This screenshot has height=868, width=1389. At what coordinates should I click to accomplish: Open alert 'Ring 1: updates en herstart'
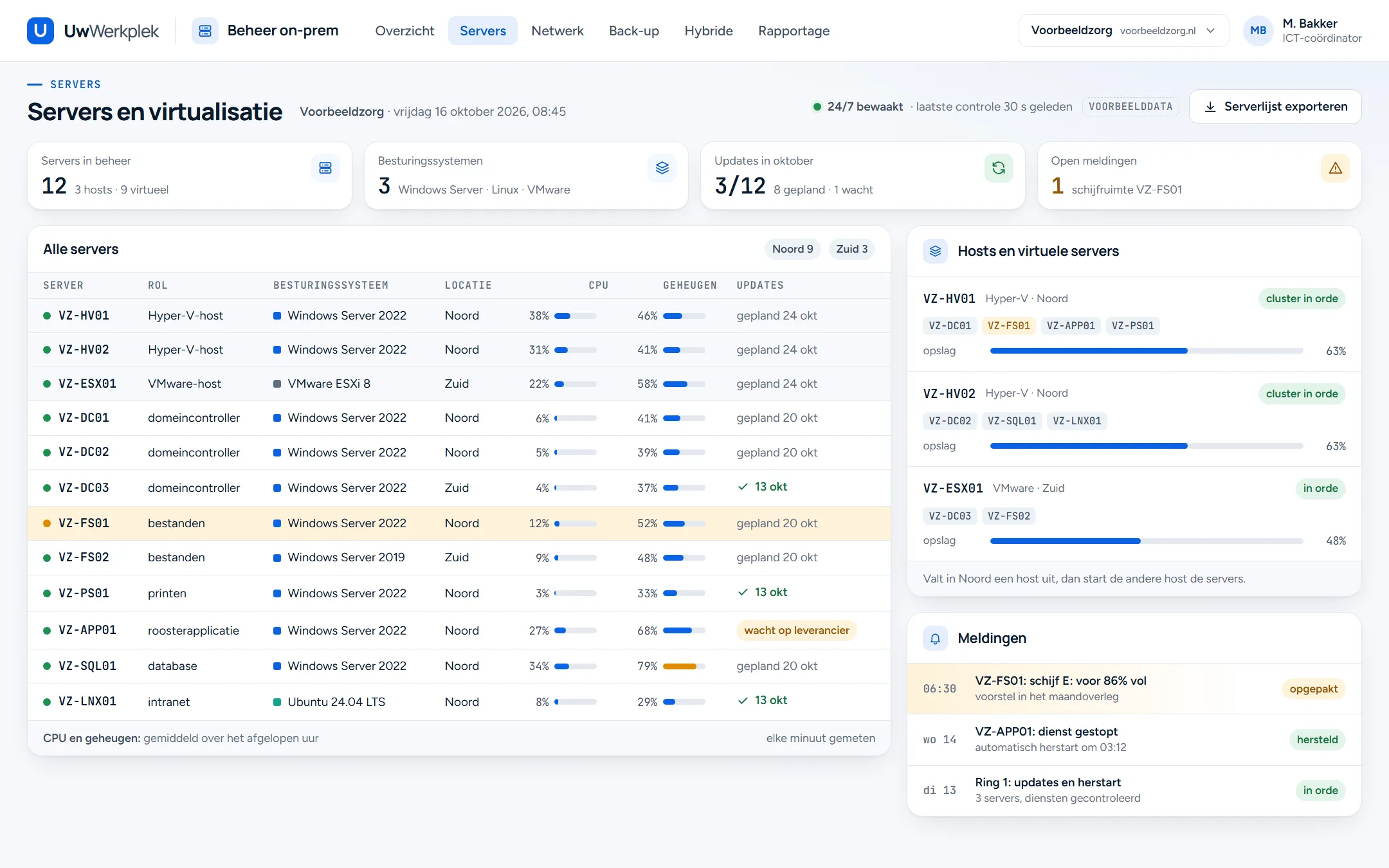click(x=1134, y=790)
